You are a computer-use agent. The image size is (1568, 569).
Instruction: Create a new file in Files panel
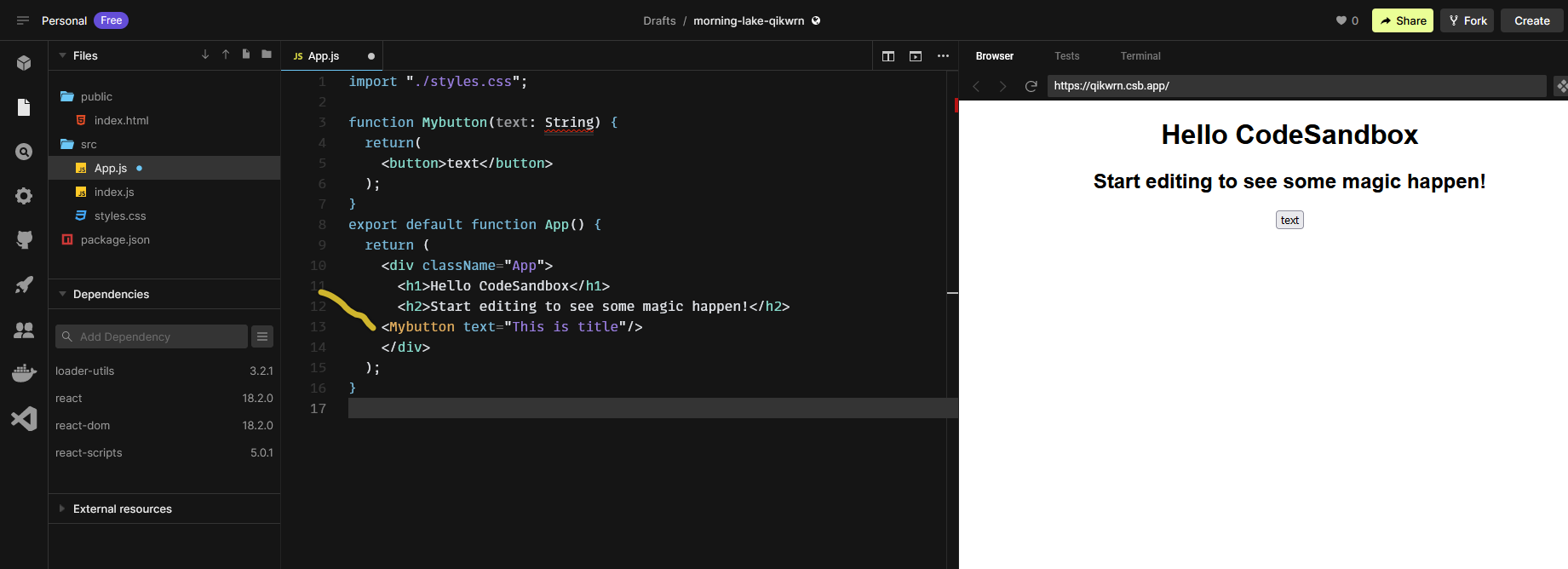pyautogui.click(x=246, y=55)
